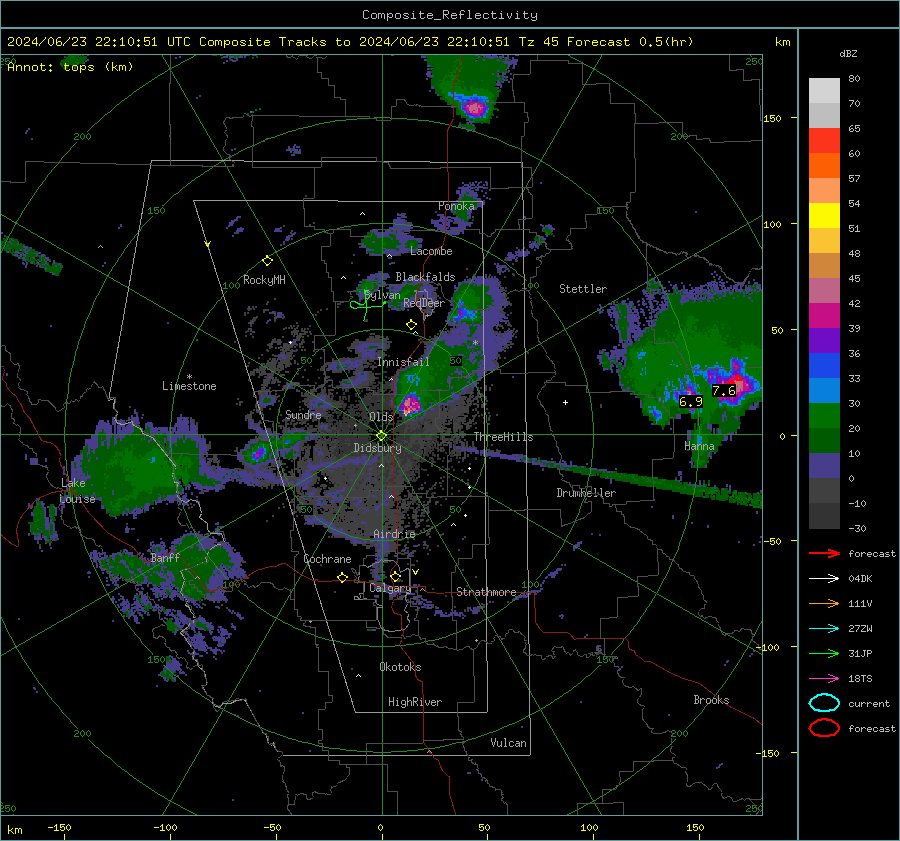Screen dimensions: 900x841
Task: Click the Okotoks city label
Action: click(400, 667)
